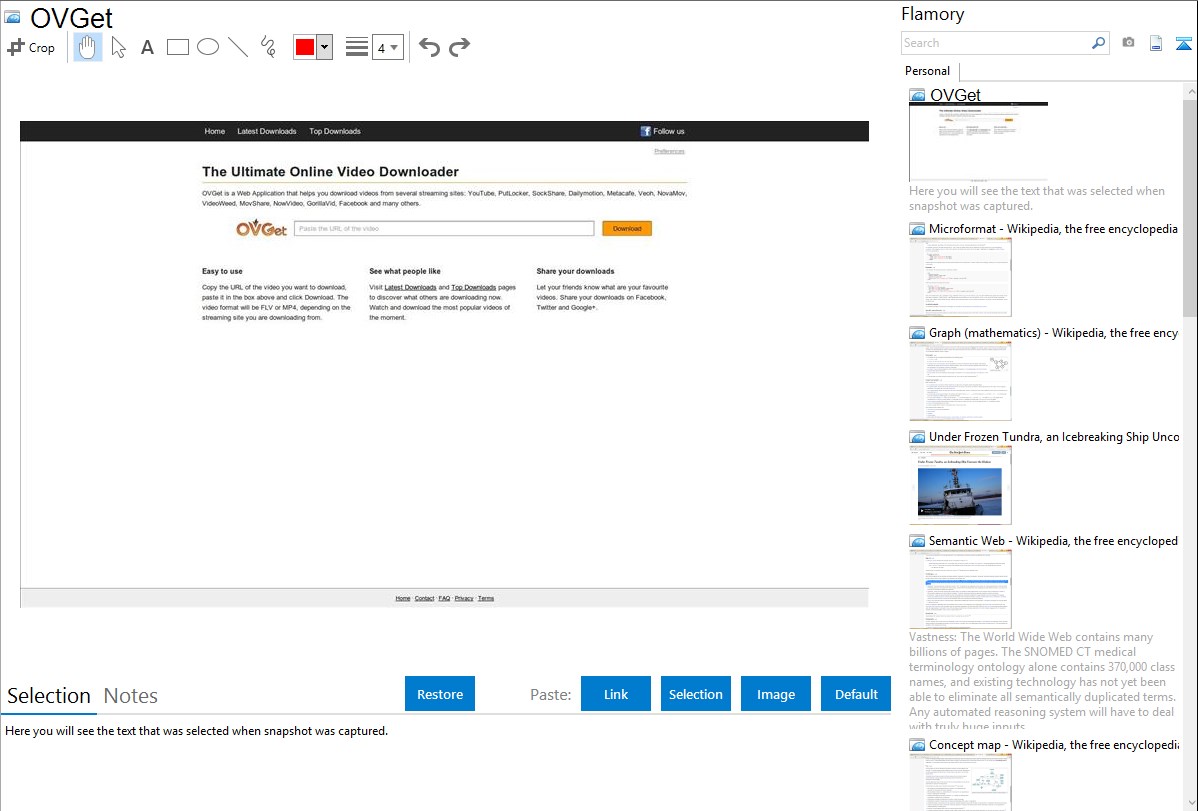Open the color picker dropdown arrow
The width and height of the screenshot is (1198, 811).
coord(325,47)
